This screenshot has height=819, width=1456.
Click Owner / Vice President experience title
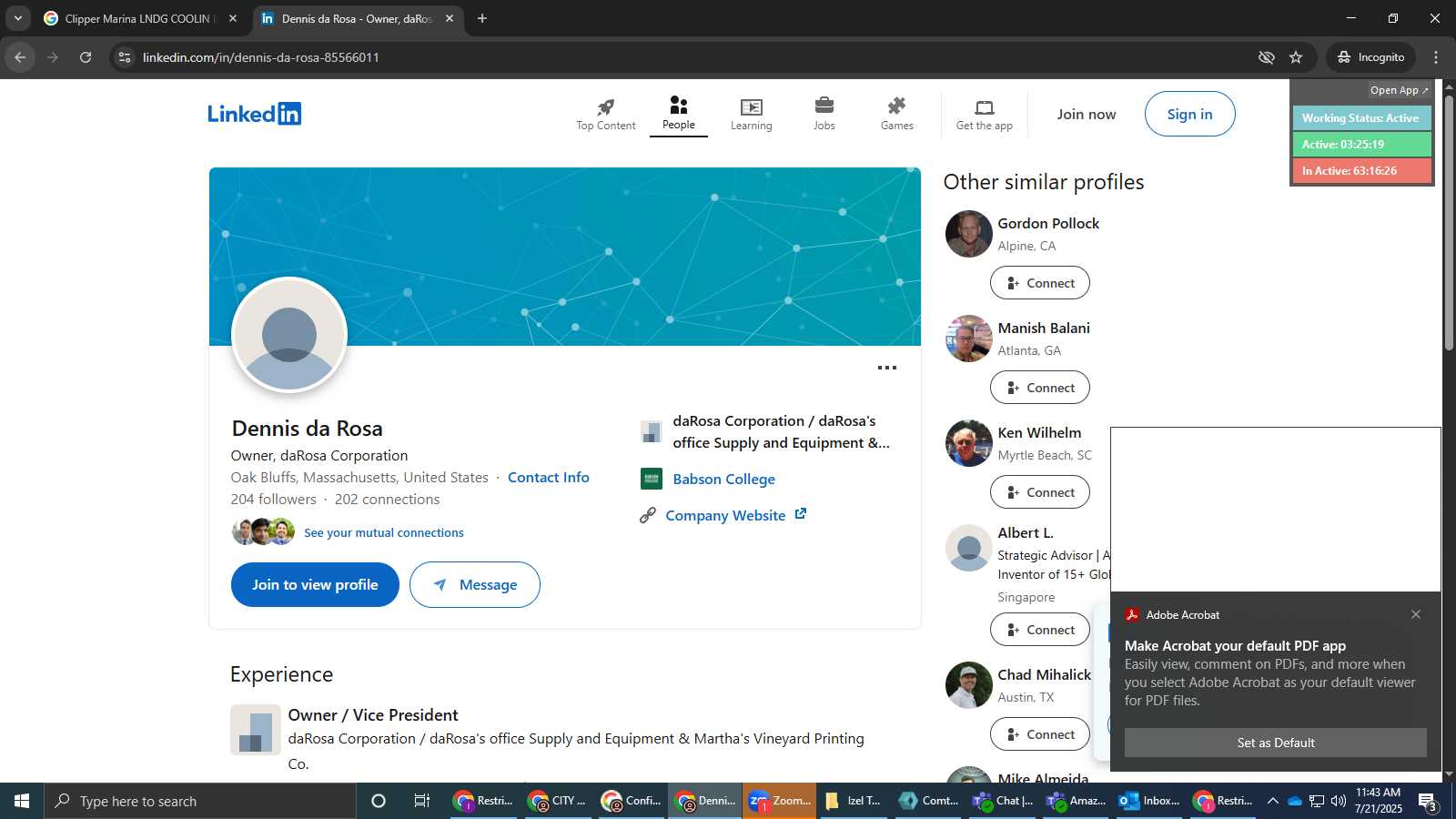click(x=373, y=715)
